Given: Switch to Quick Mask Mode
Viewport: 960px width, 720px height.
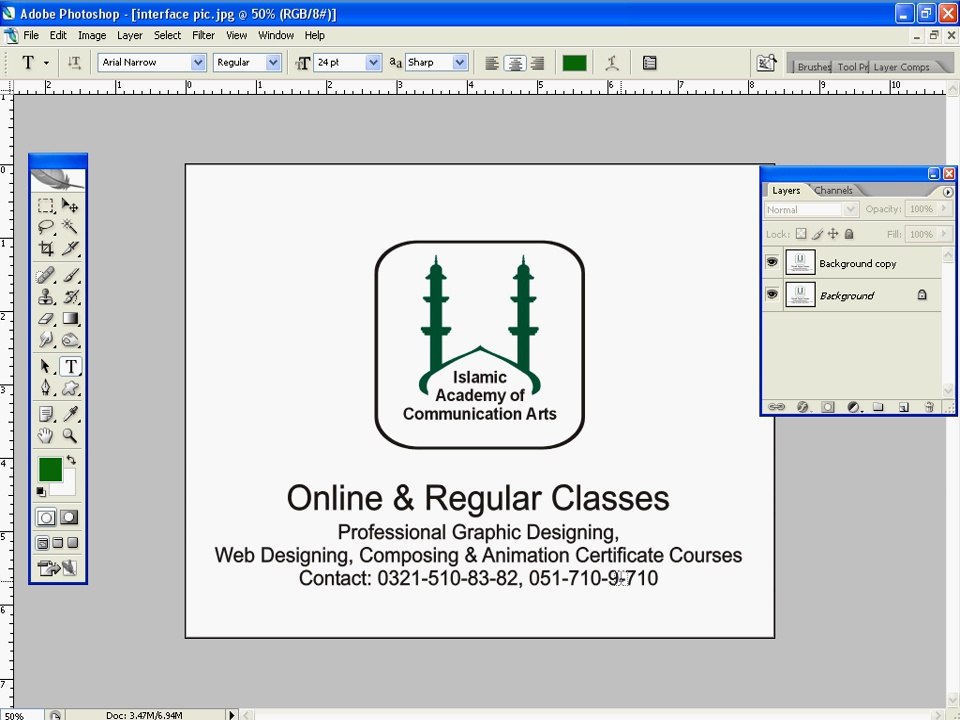Looking at the screenshot, I should (x=69, y=517).
